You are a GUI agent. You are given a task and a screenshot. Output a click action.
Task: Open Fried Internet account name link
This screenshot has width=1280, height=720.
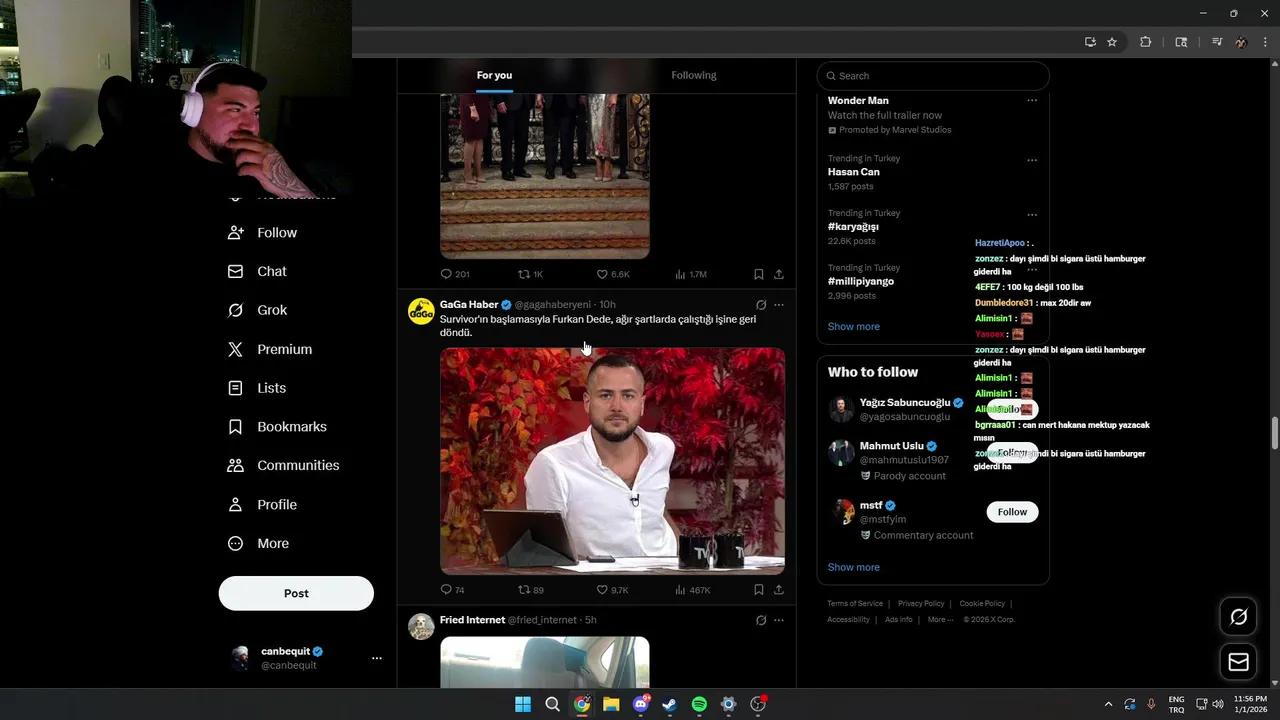pos(472,620)
